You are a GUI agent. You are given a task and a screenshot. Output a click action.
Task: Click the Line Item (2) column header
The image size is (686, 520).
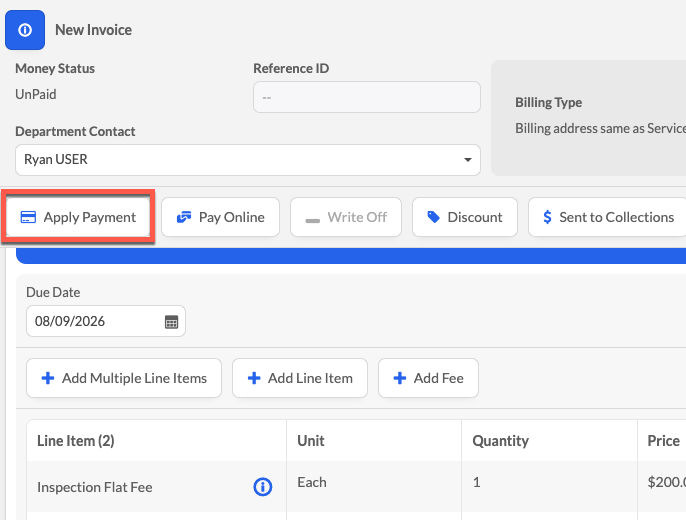coord(76,441)
